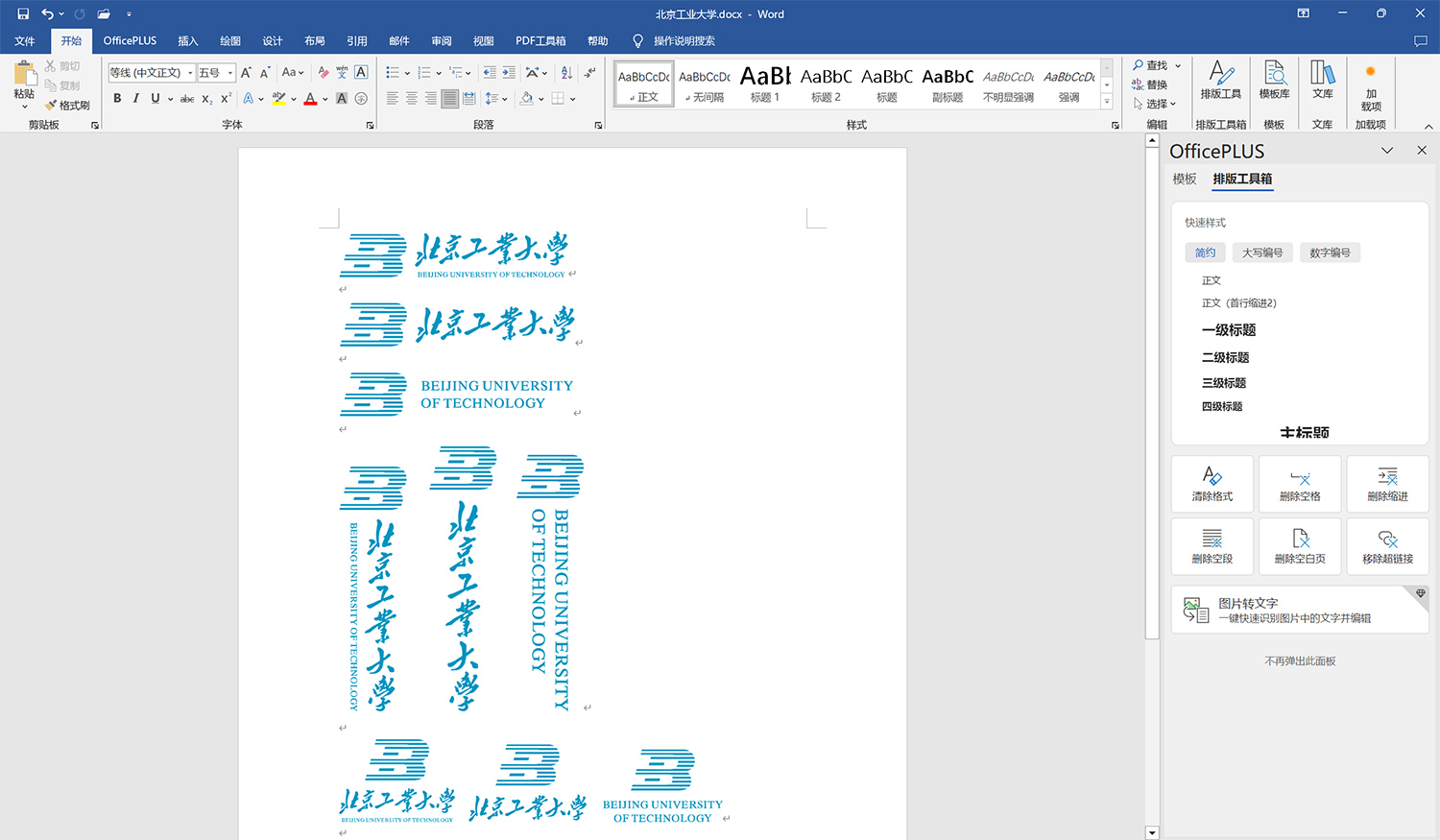Viewport: 1440px width, 840px height.
Task: Click 替换 replace button
Action: point(1150,84)
